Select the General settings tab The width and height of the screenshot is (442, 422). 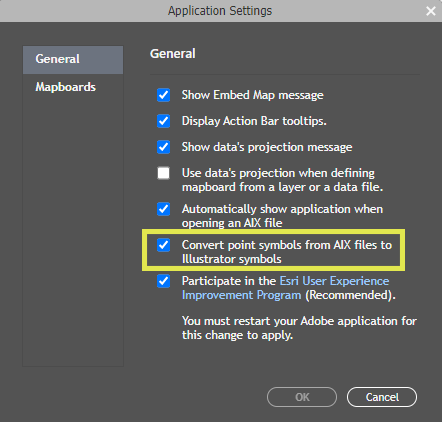click(x=73, y=60)
